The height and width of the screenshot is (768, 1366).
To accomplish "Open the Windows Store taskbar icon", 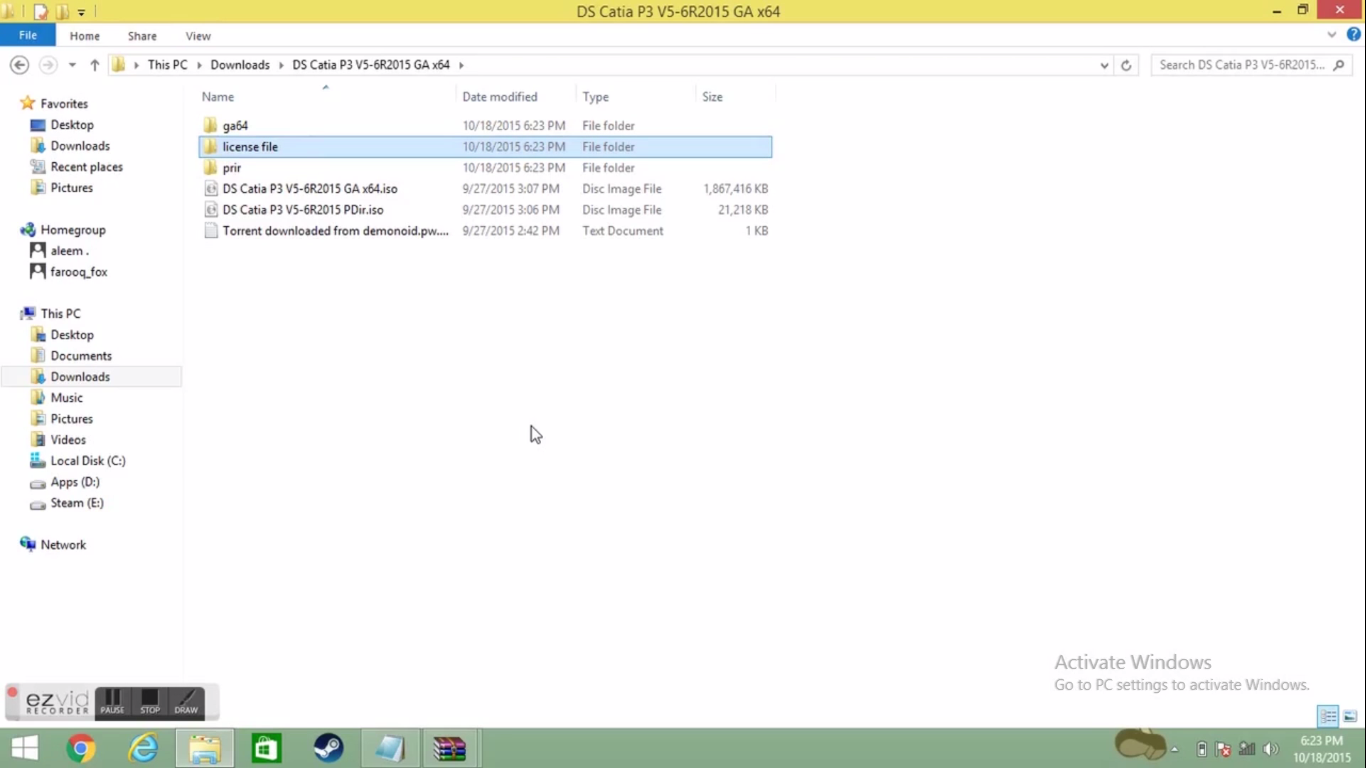I will (x=266, y=748).
